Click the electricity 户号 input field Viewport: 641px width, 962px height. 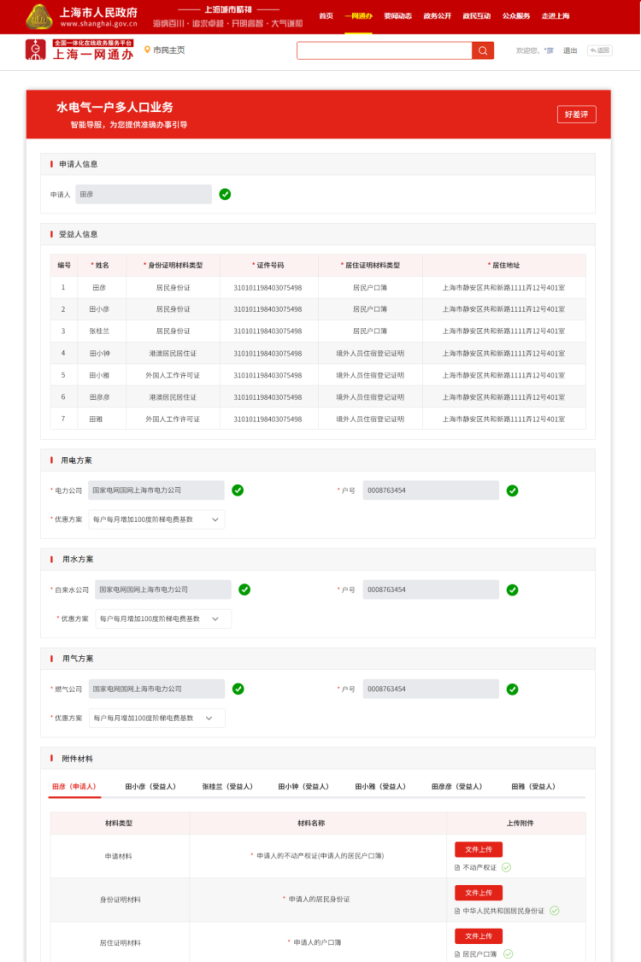point(431,490)
